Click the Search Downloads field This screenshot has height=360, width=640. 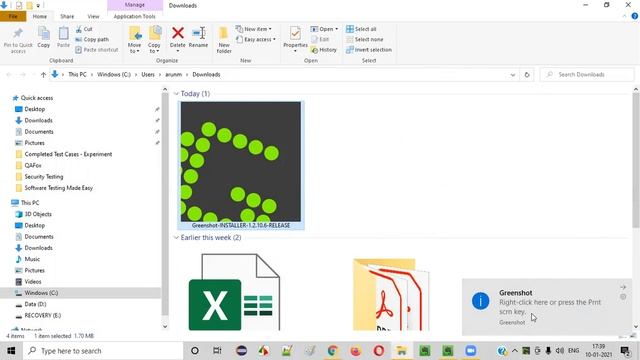pyautogui.click(x=587, y=75)
